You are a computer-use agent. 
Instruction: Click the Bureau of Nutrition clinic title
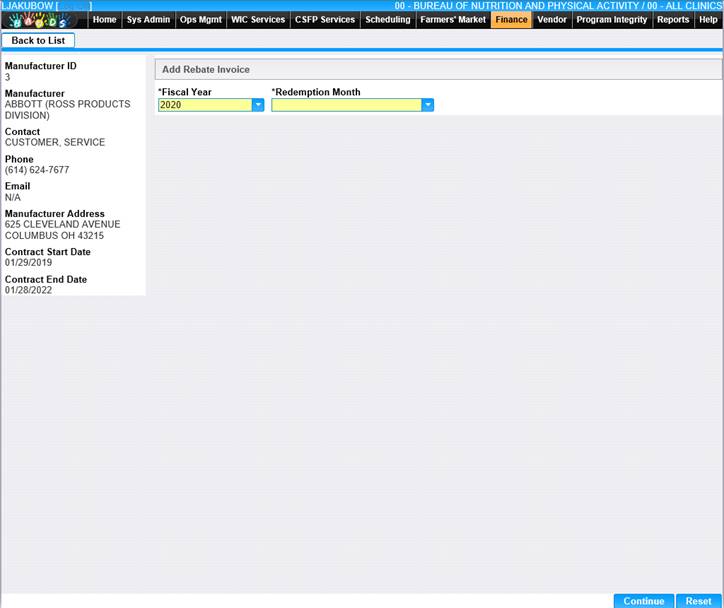tap(559, 6)
